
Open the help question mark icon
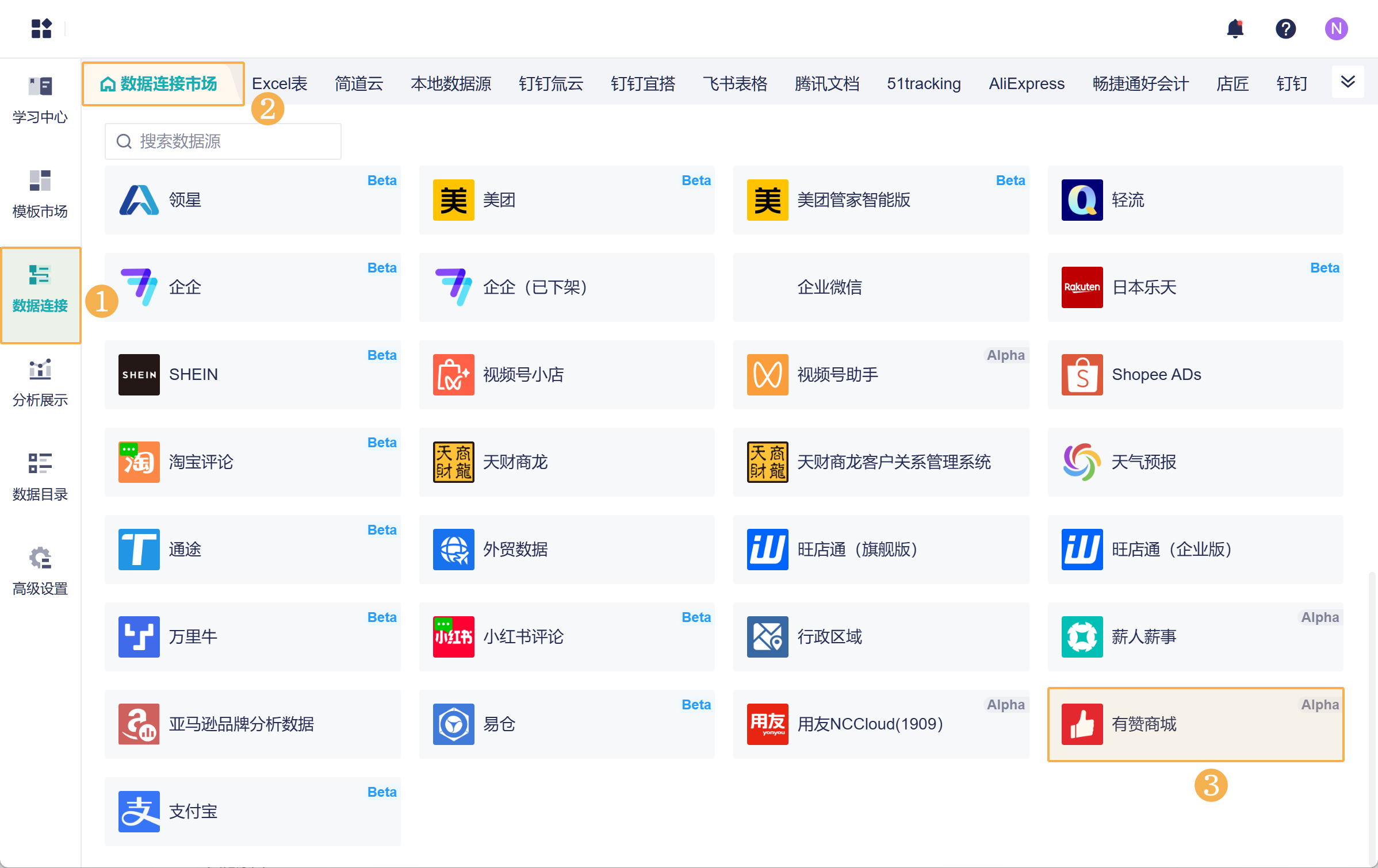tap(1285, 29)
